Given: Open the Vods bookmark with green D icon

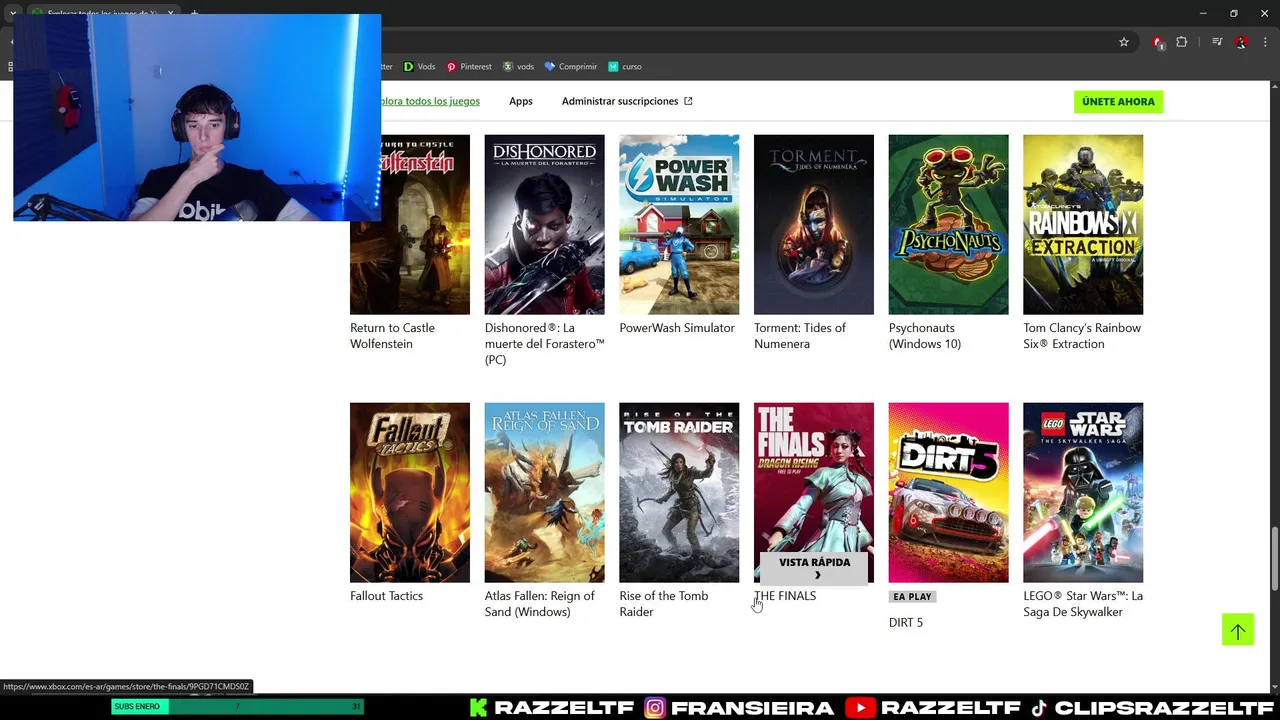Looking at the screenshot, I should (419, 67).
